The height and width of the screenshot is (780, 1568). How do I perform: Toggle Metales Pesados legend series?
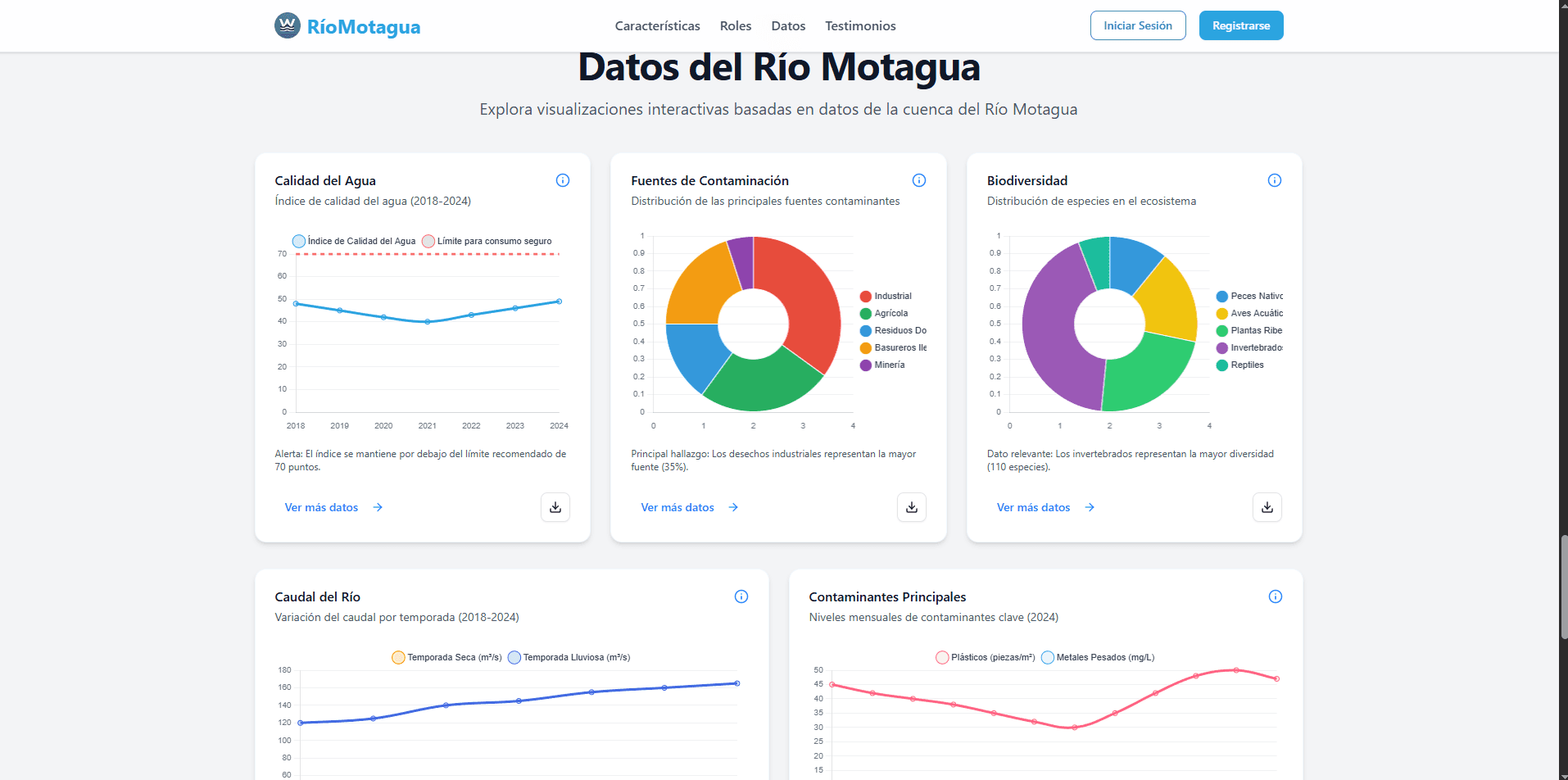[x=1098, y=657]
